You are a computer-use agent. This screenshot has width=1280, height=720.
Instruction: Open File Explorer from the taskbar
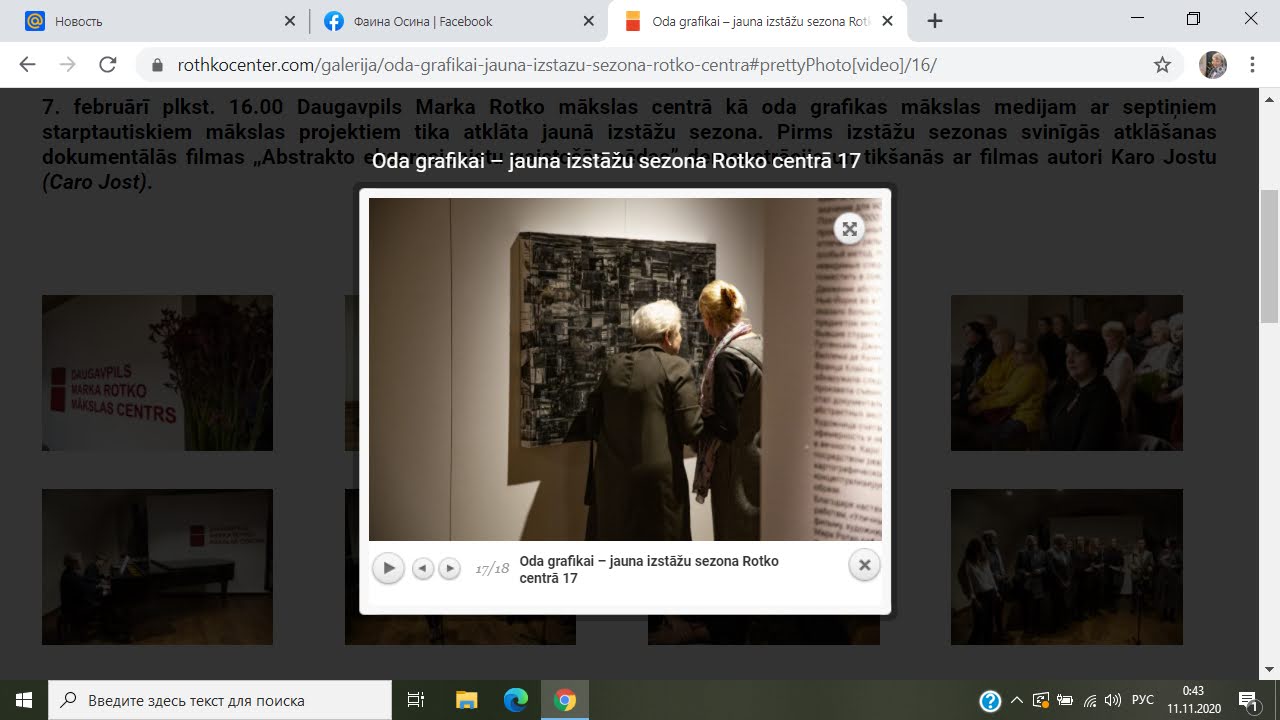click(x=467, y=700)
